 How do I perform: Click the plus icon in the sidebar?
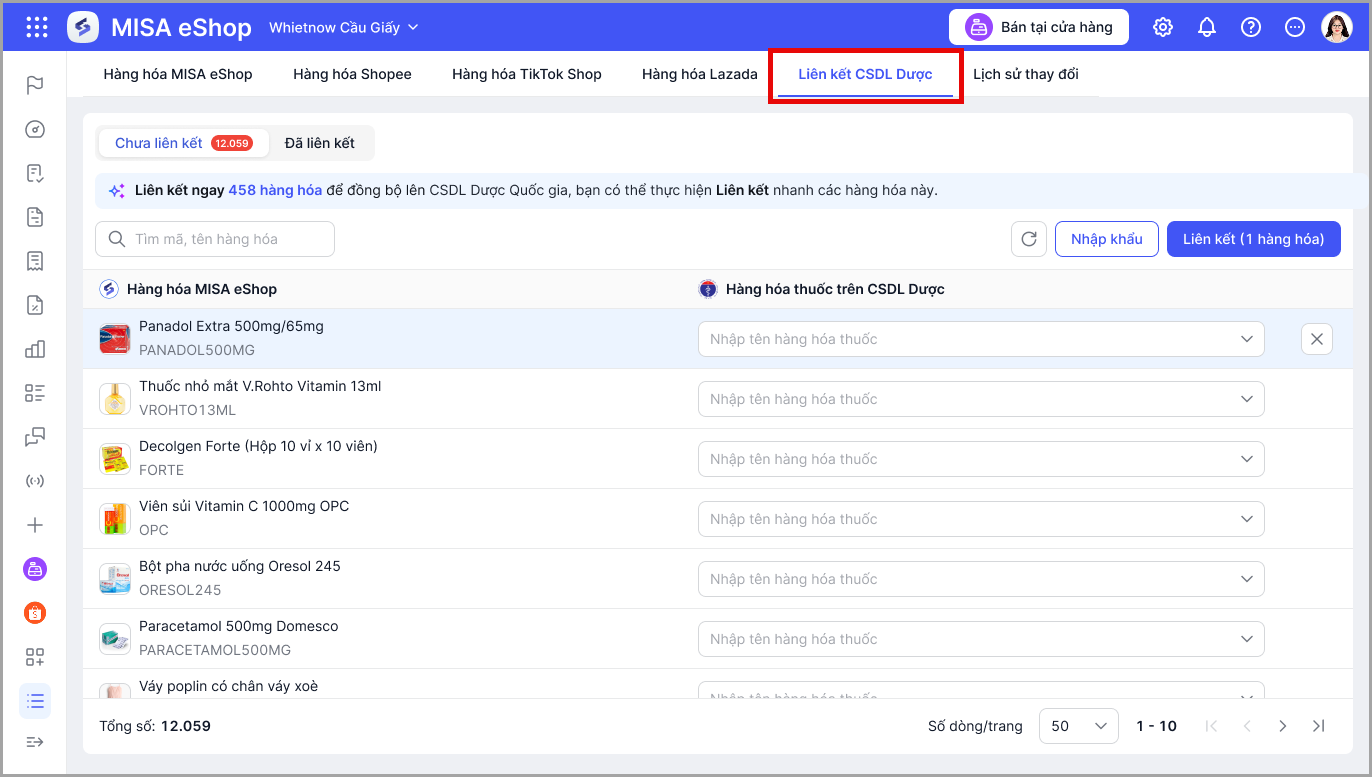click(35, 525)
